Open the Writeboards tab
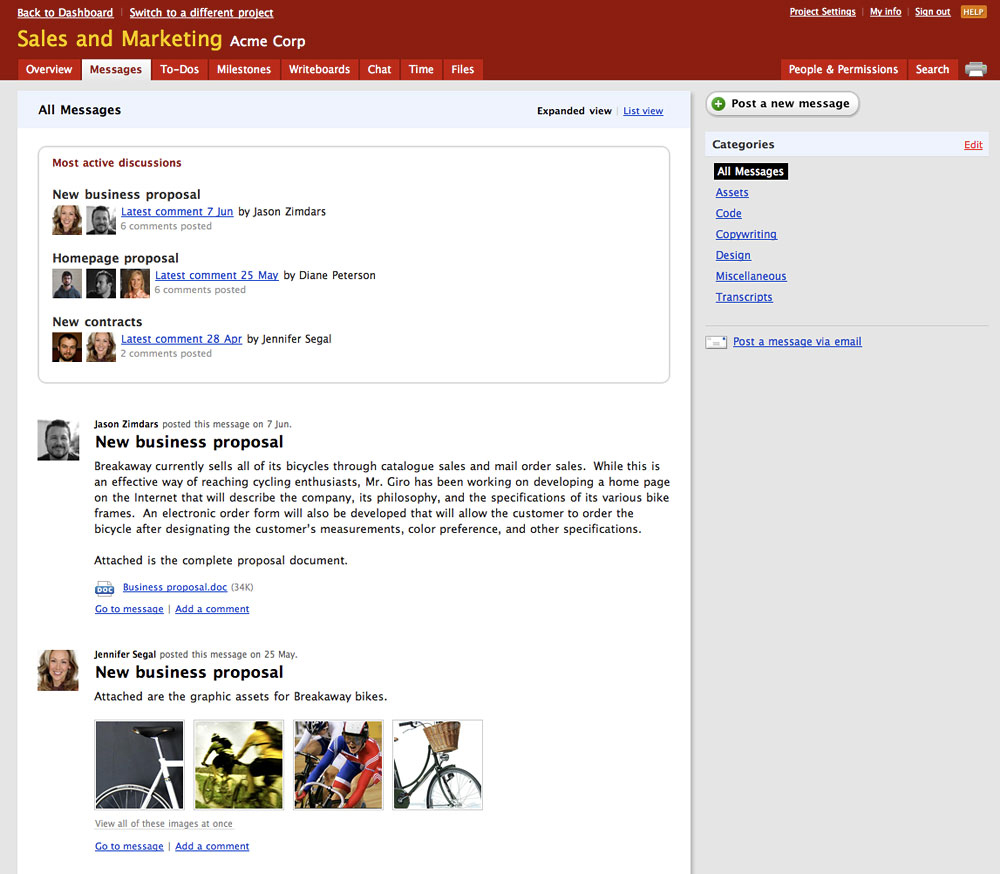 [x=319, y=70]
